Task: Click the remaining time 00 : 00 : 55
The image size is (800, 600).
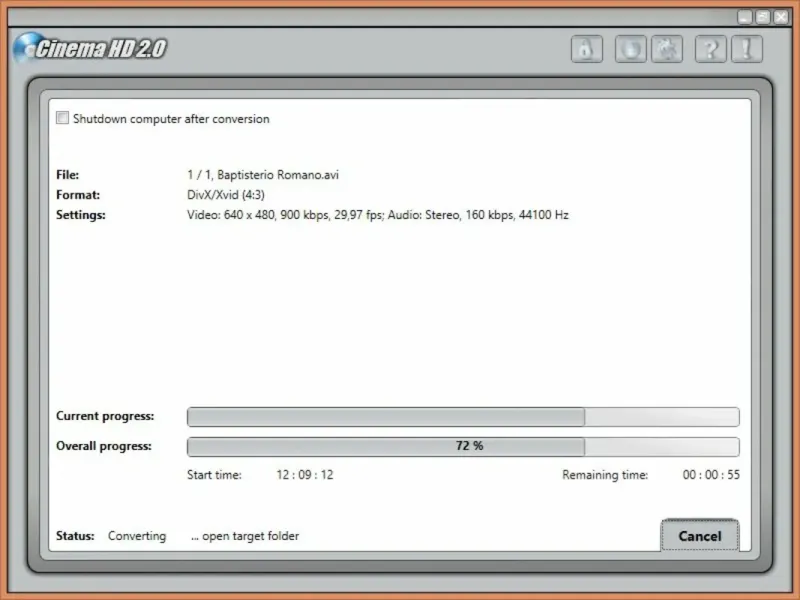Action: point(711,475)
